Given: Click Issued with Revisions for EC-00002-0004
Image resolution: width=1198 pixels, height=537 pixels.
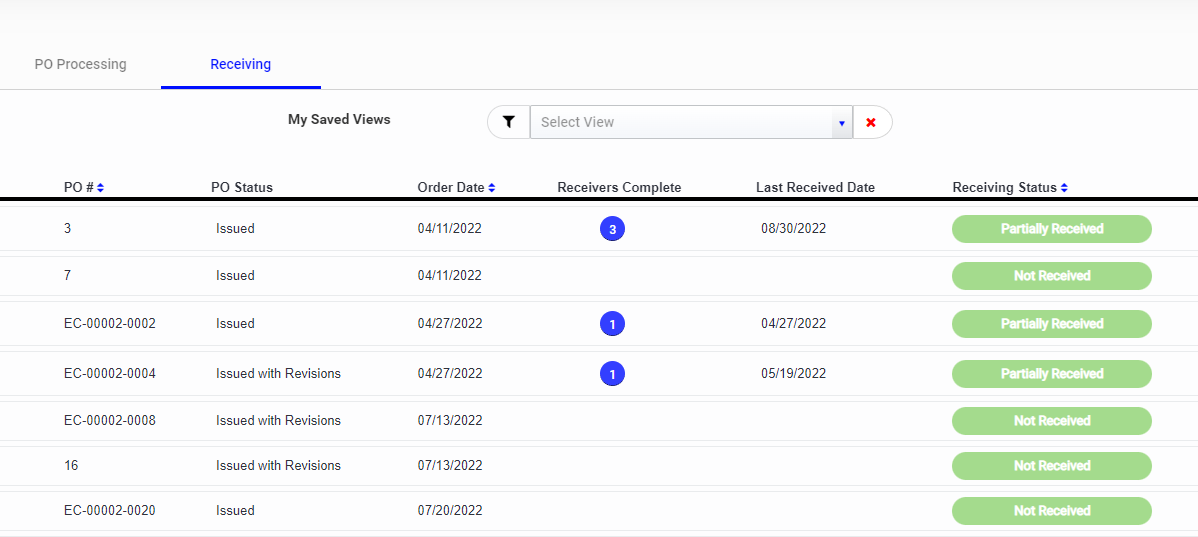Looking at the screenshot, I should click(278, 374).
